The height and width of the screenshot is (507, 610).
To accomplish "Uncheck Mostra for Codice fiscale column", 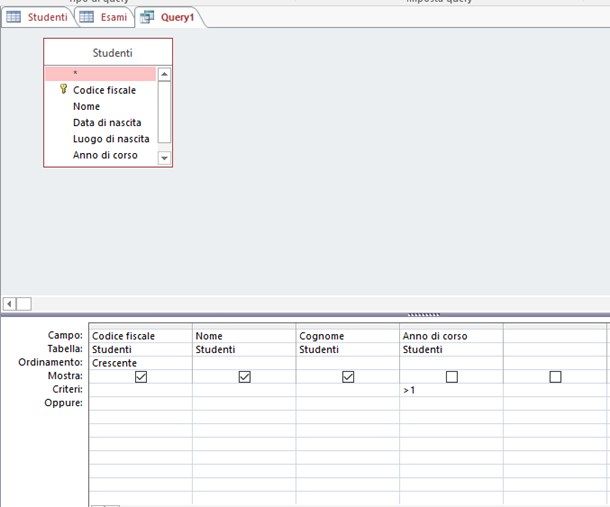I will click(x=140, y=377).
